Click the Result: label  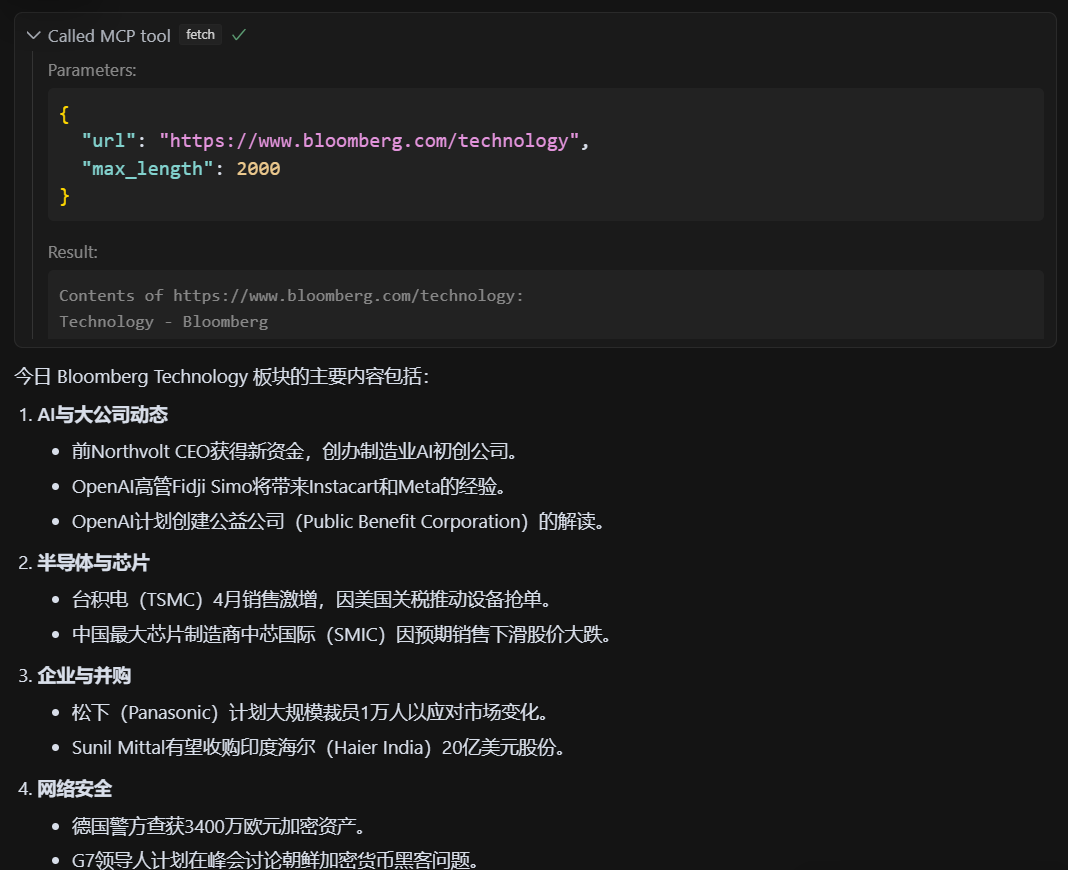pyautogui.click(x=73, y=252)
